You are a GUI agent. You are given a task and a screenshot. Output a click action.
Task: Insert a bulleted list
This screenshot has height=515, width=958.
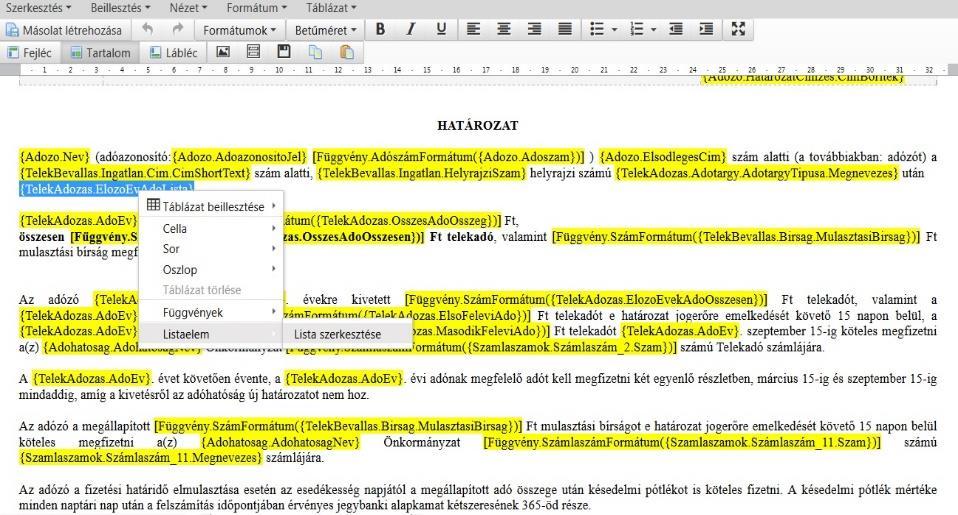tap(597, 29)
